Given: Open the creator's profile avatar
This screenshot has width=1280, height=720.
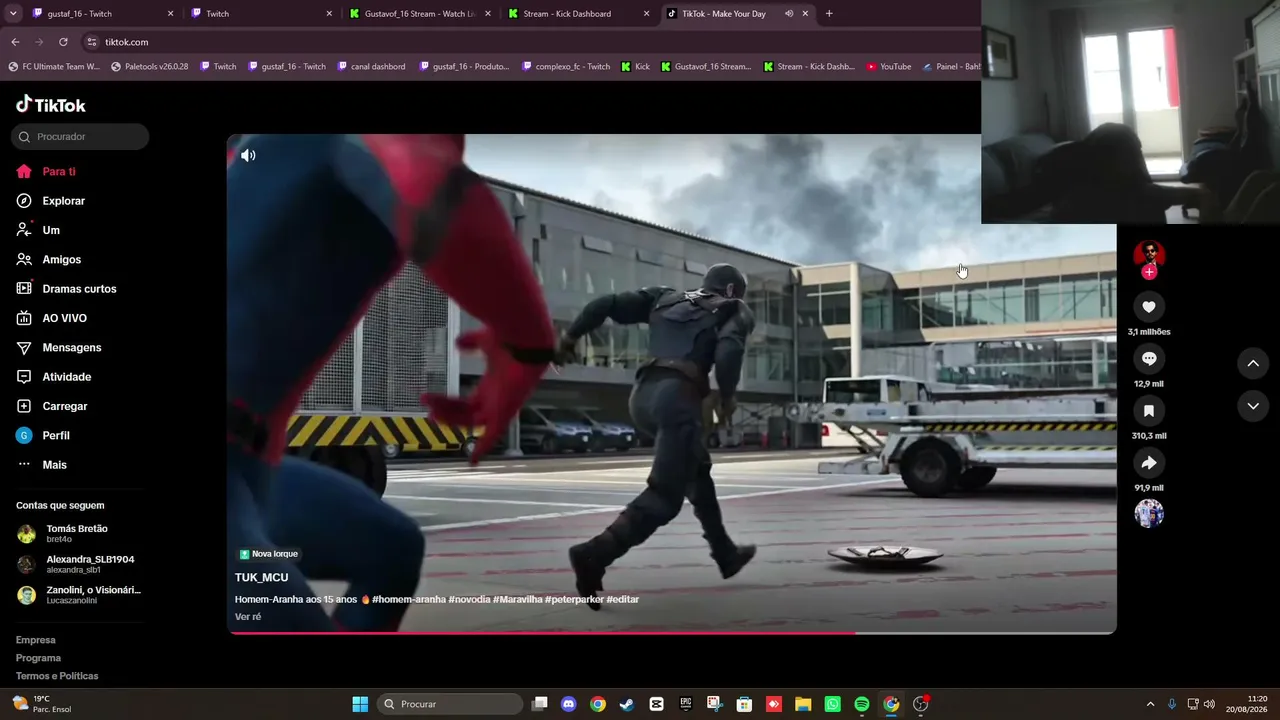Looking at the screenshot, I should pyautogui.click(x=1149, y=253).
